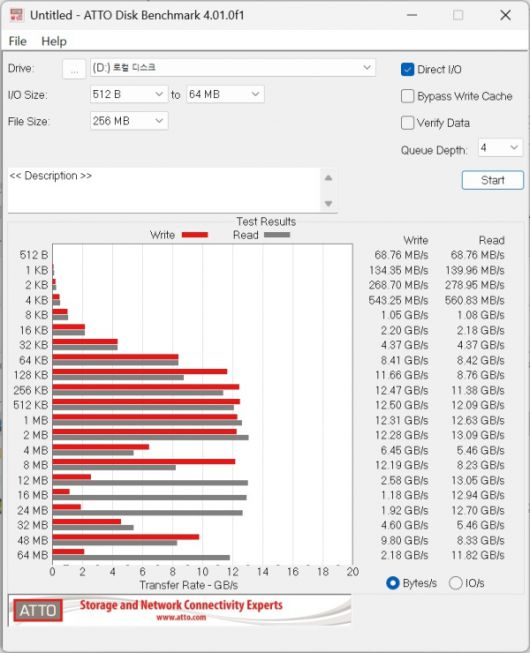Click the 64 MB read value 11.82 GB/s

point(478,555)
